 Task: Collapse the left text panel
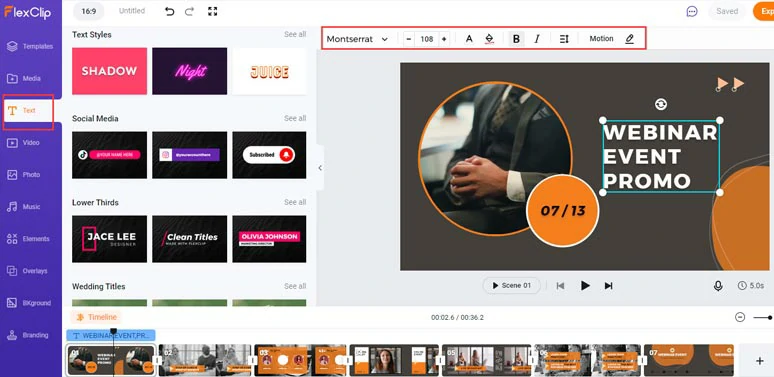[320, 168]
